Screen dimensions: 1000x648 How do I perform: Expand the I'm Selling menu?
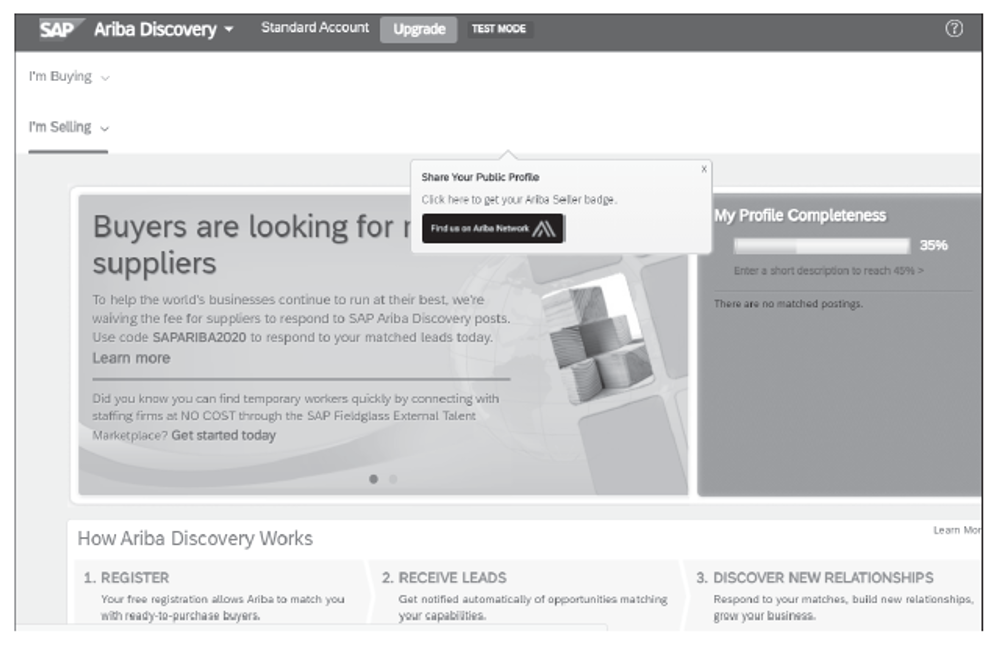[69, 127]
